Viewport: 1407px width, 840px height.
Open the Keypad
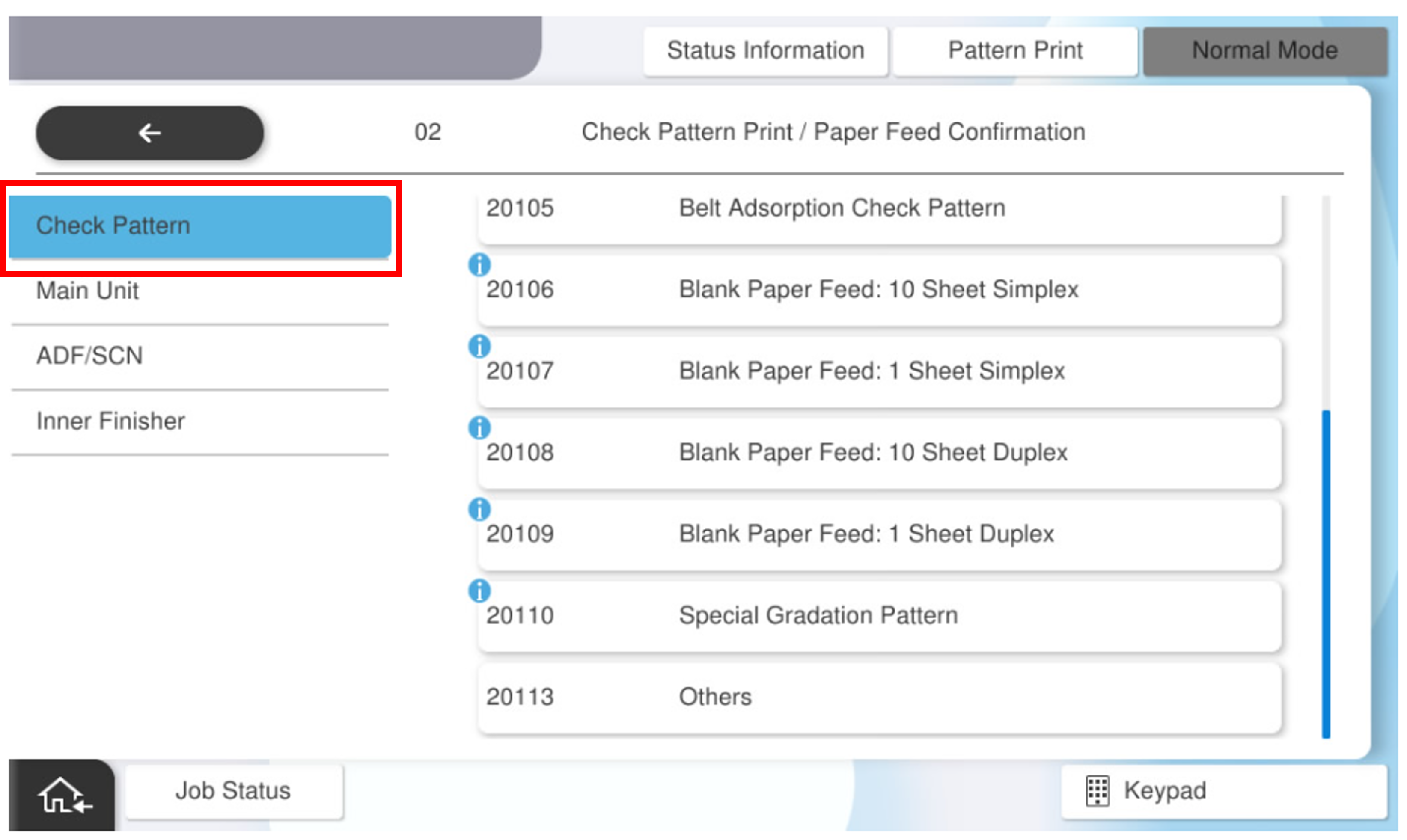click(1223, 791)
